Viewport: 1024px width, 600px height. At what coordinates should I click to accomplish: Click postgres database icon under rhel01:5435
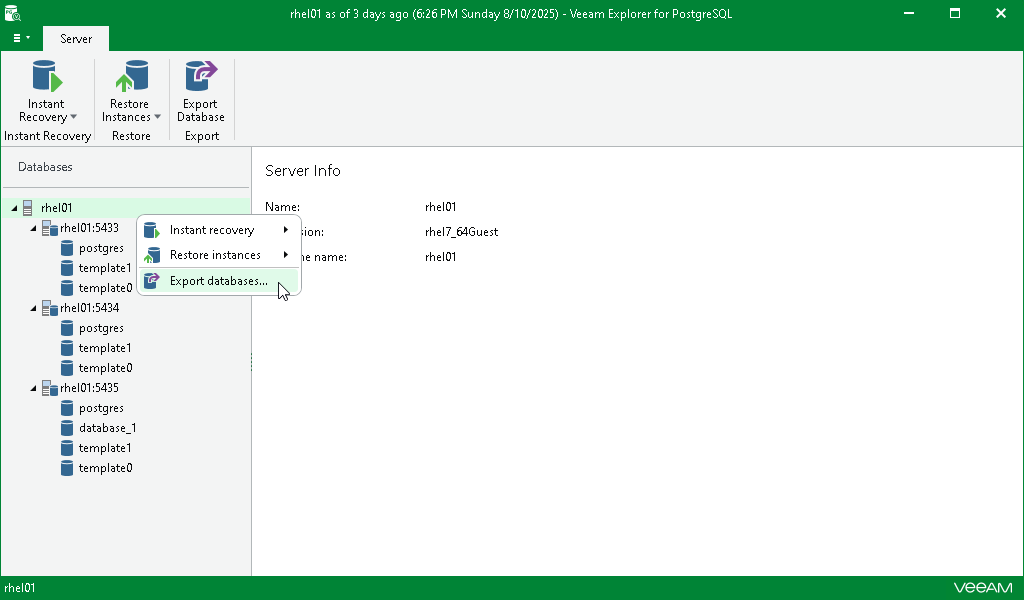pyautogui.click(x=67, y=408)
